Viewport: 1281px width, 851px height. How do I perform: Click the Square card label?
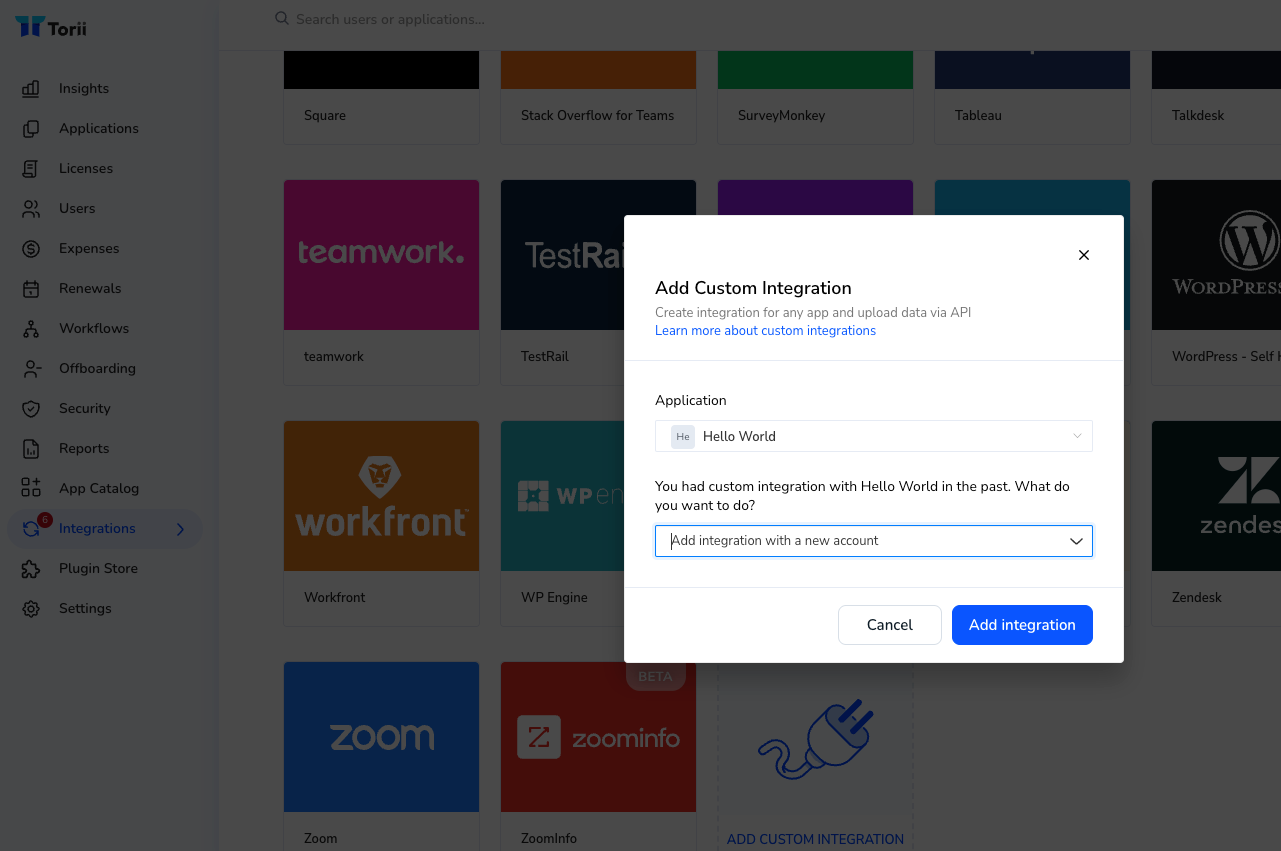click(x=325, y=115)
